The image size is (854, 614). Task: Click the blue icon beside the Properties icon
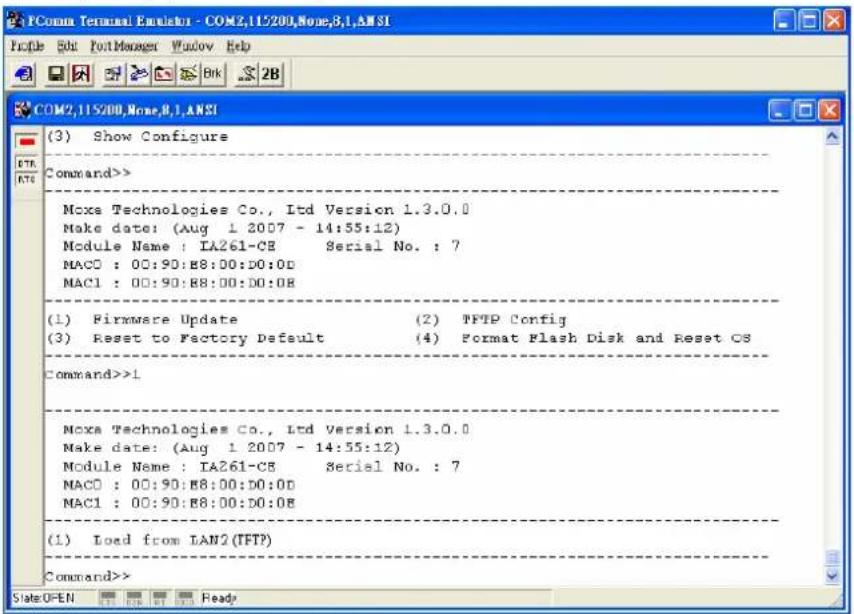138,74
